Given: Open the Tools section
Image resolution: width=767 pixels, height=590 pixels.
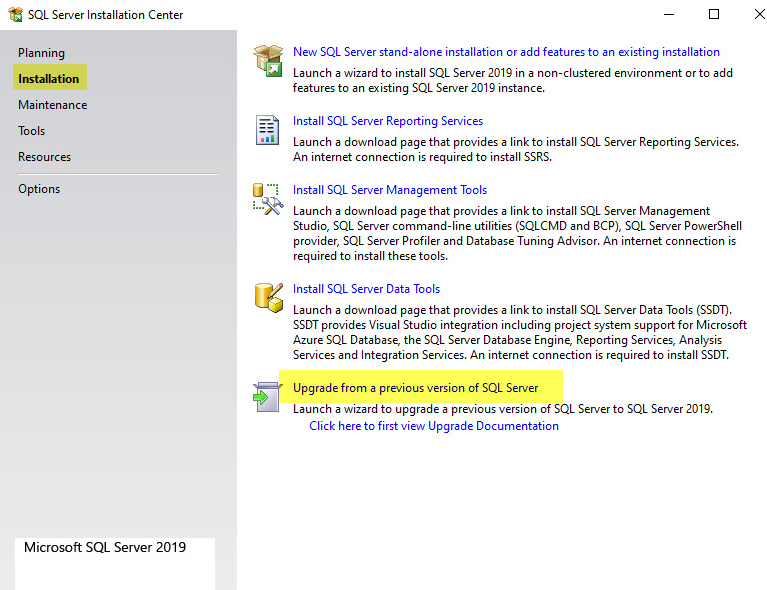Looking at the screenshot, I should tap(32, 131).
